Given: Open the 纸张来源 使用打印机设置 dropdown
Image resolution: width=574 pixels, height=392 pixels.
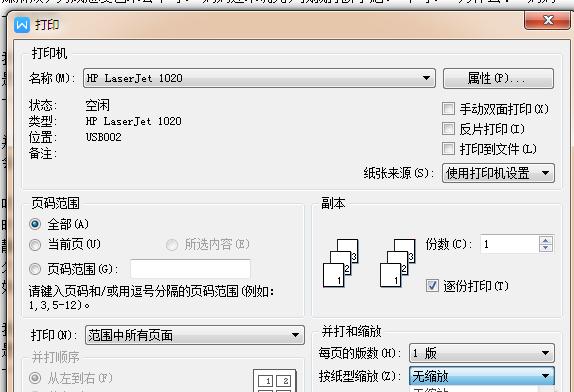Looking at the screenshot, I should coord(498,173).
